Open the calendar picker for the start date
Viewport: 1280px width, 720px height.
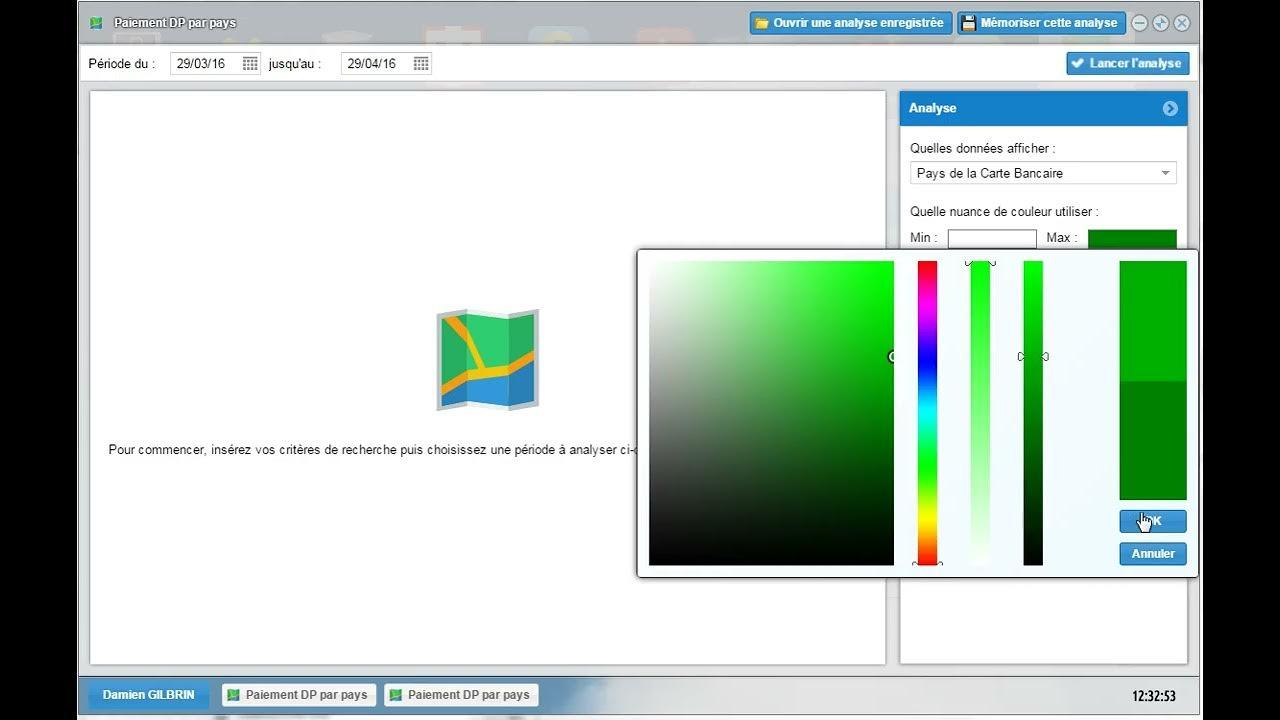pyautogui.click(x=250, y=63)
